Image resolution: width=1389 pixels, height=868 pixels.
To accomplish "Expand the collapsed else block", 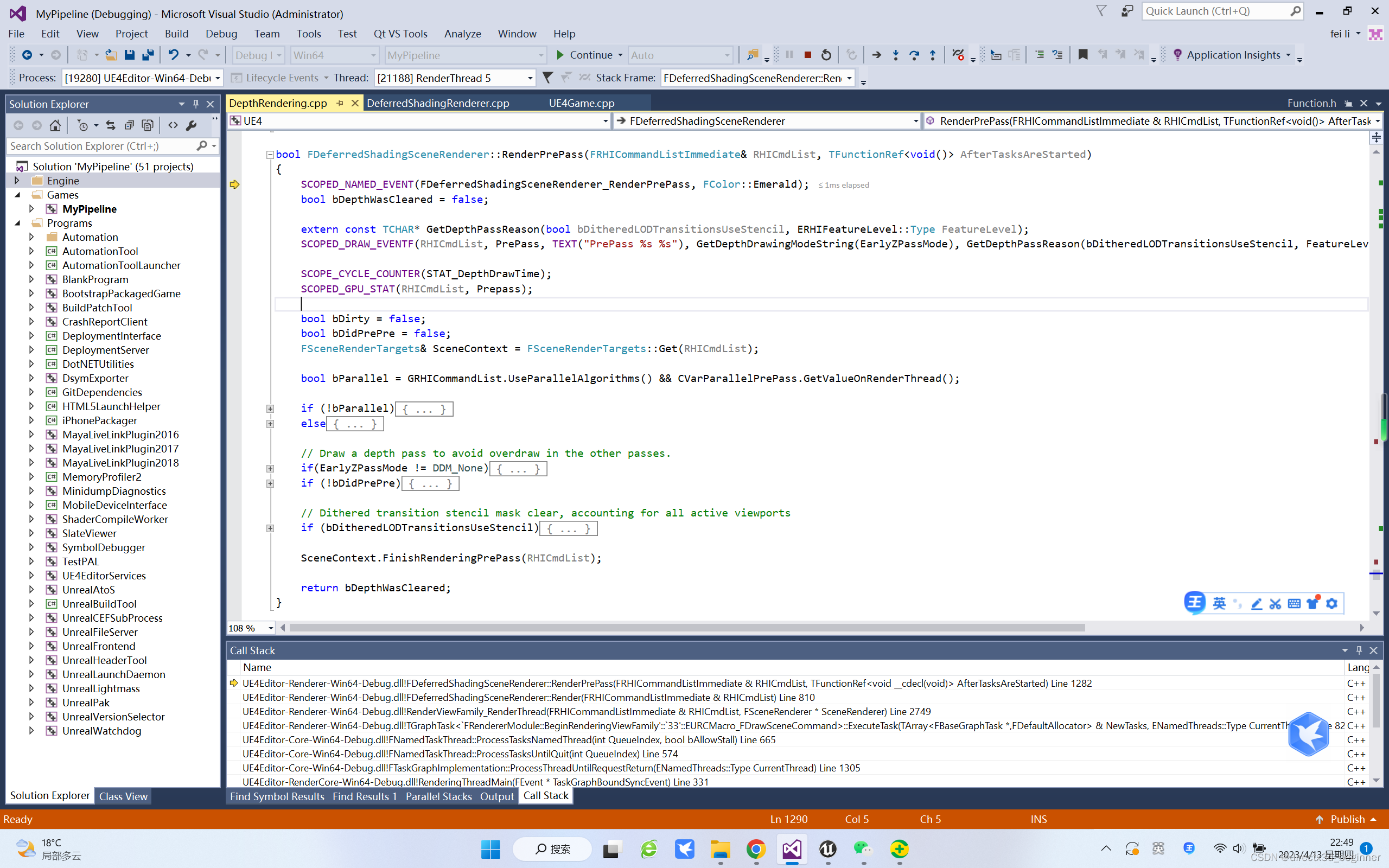I will (x=270, y=424).
